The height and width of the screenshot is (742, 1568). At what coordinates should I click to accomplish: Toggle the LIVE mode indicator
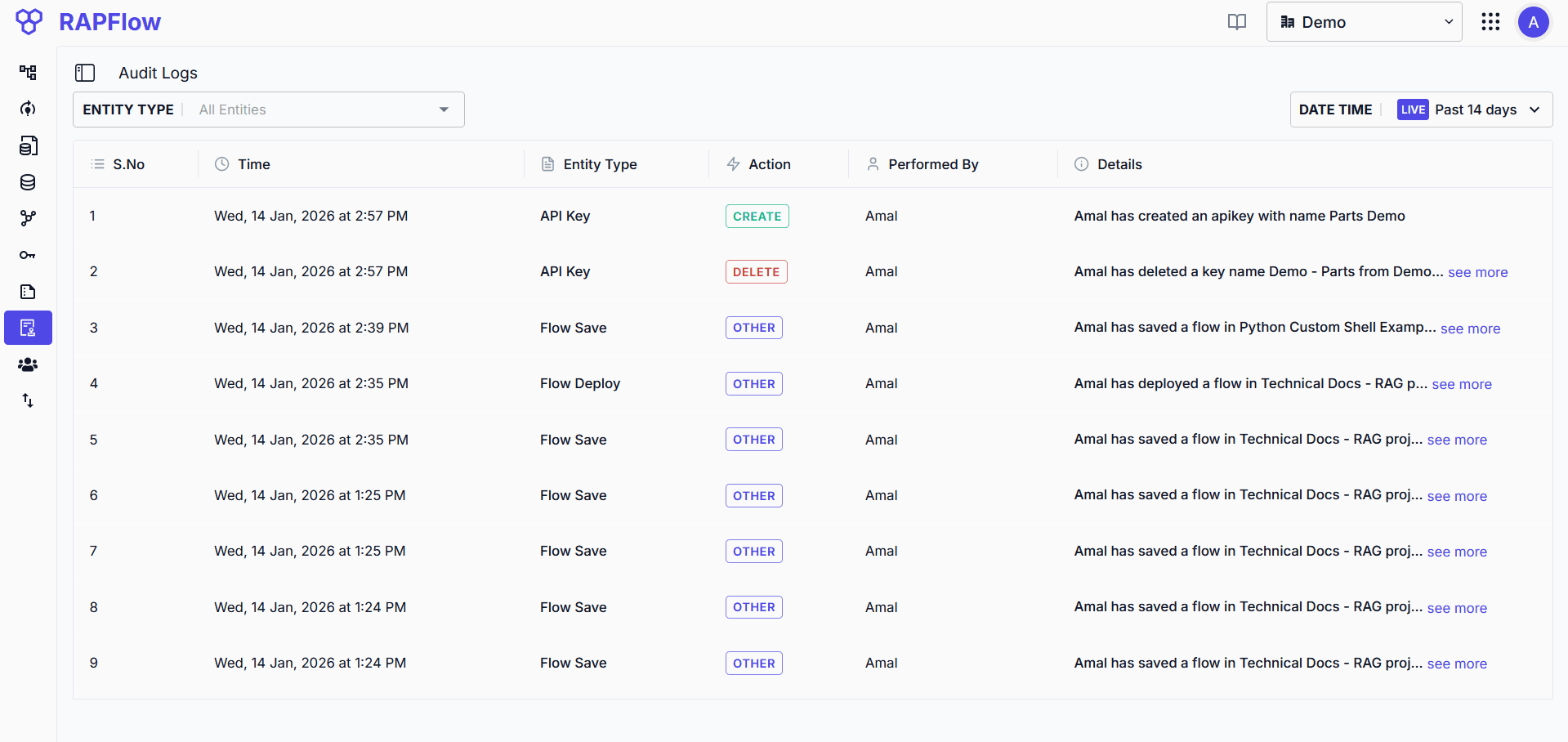[1412, 109]
